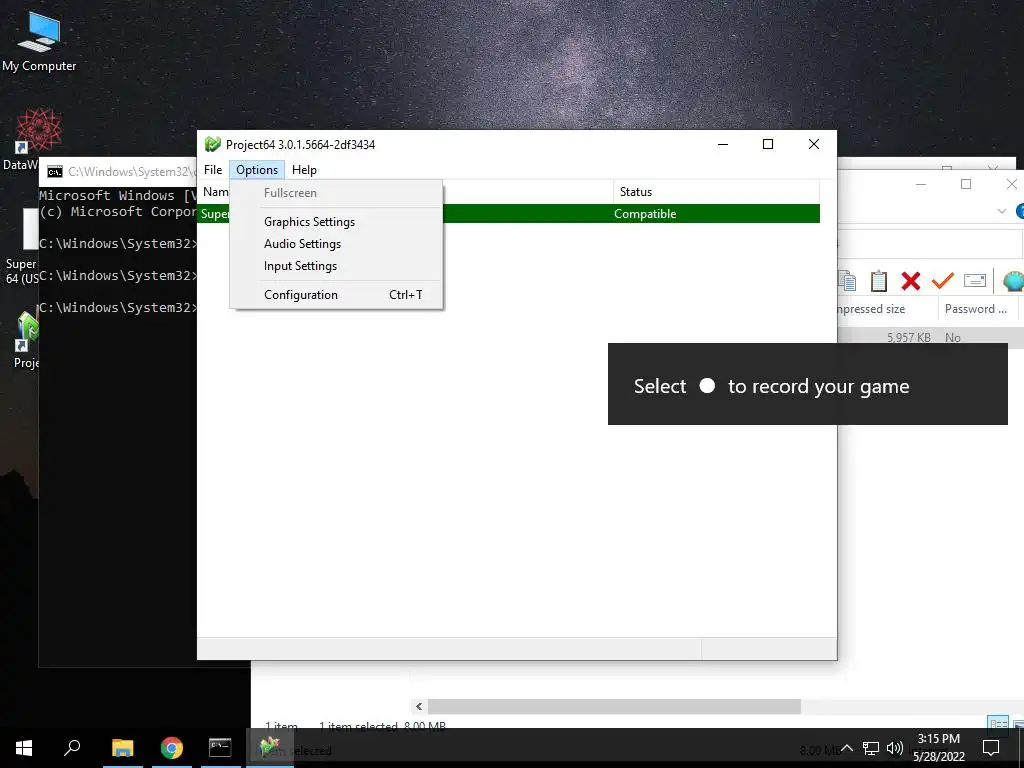Click the horizontal scrollbar thumb

614,707
